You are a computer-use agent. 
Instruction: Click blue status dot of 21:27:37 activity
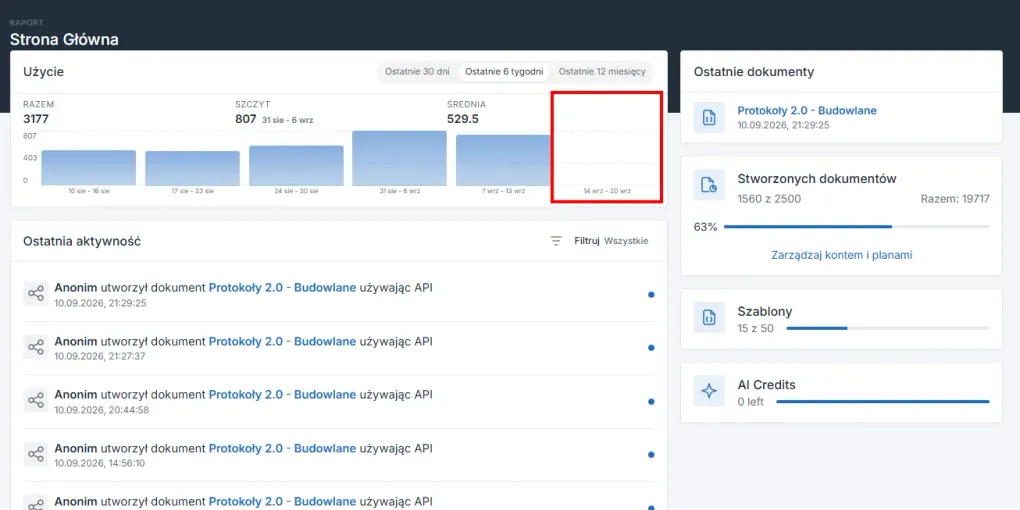tap(651, 348)
